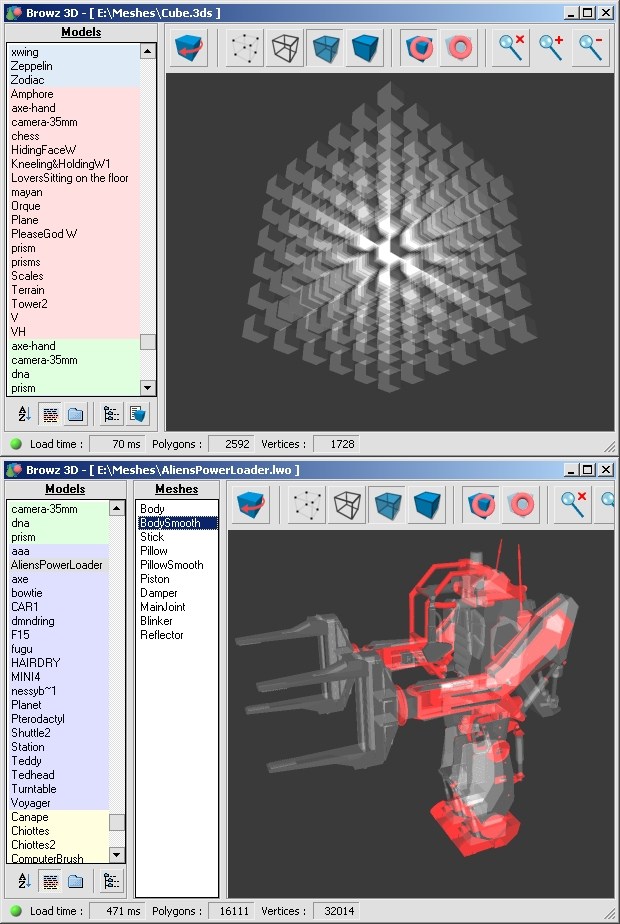Select wireframe view in Cube.3ds window
This screenshot has height=924, width=620.
[285, 47]
